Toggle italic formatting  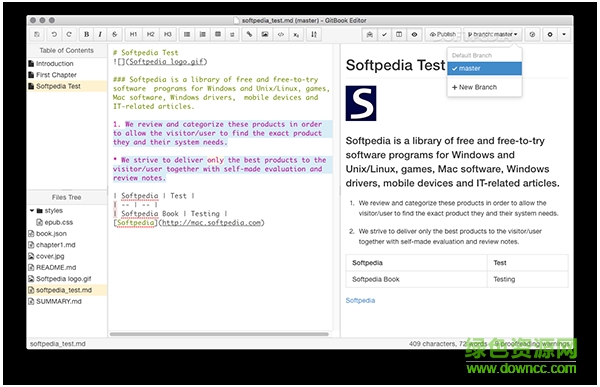[100, 34]
